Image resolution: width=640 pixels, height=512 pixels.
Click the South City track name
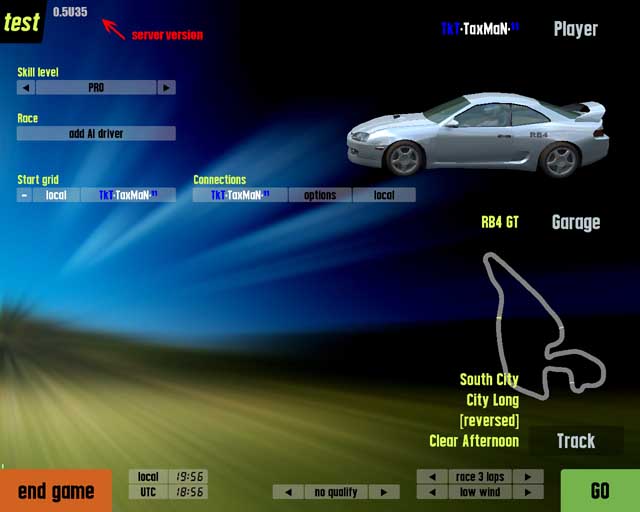point(489,379)
